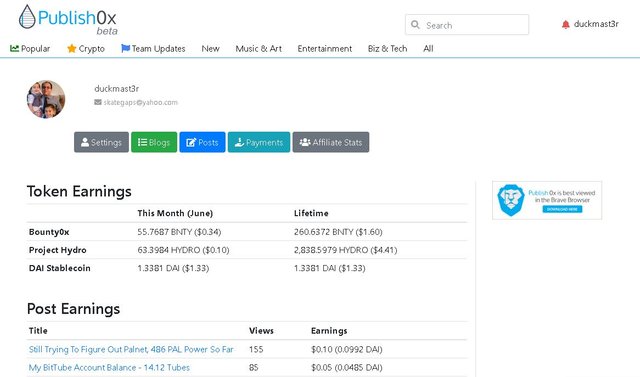Image resolution: width=640 pixels, height=377 pixels.
Task: Click the '260.6372 BNTY ($1.60)' value
Action: 338,232
